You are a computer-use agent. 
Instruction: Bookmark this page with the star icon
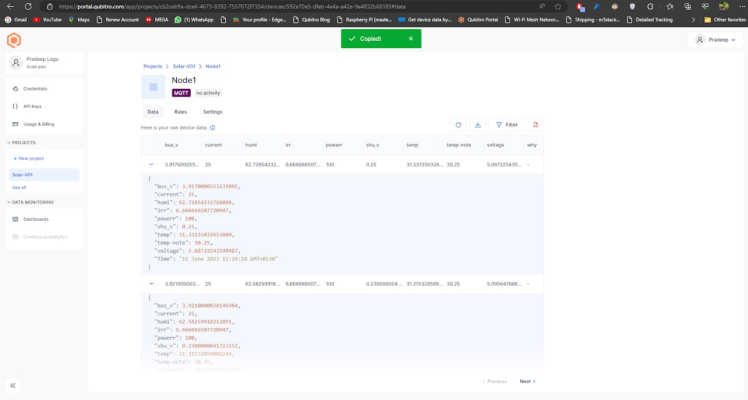pyautogui.click(x=558, y=7)
